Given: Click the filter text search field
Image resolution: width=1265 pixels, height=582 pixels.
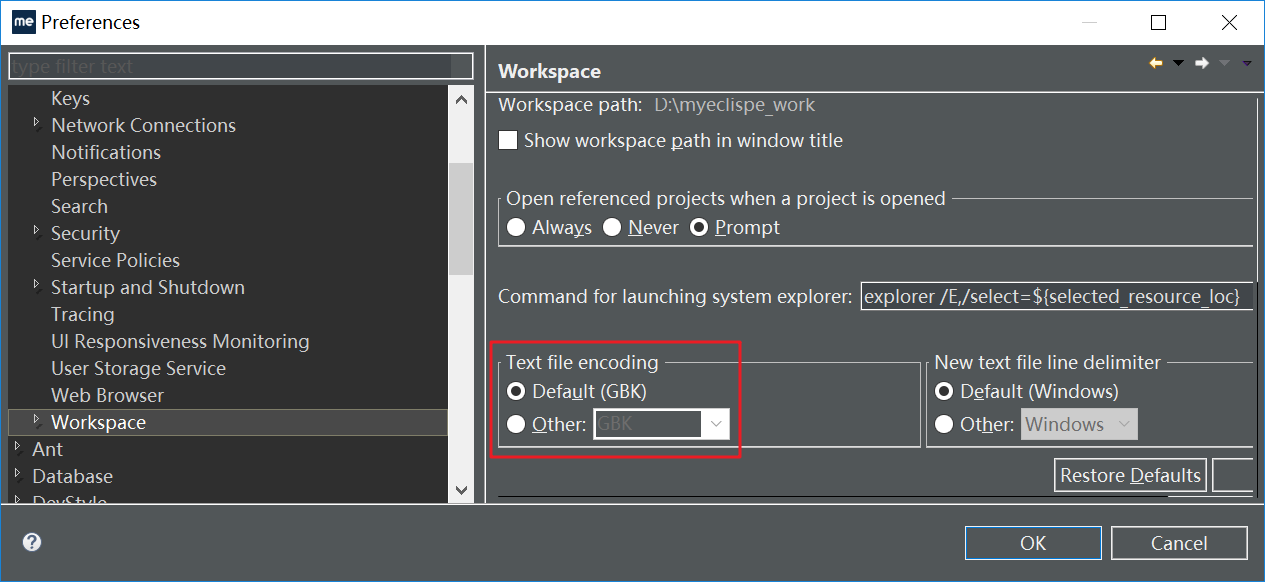Looking at the screenshot, I should click(240, 67).
